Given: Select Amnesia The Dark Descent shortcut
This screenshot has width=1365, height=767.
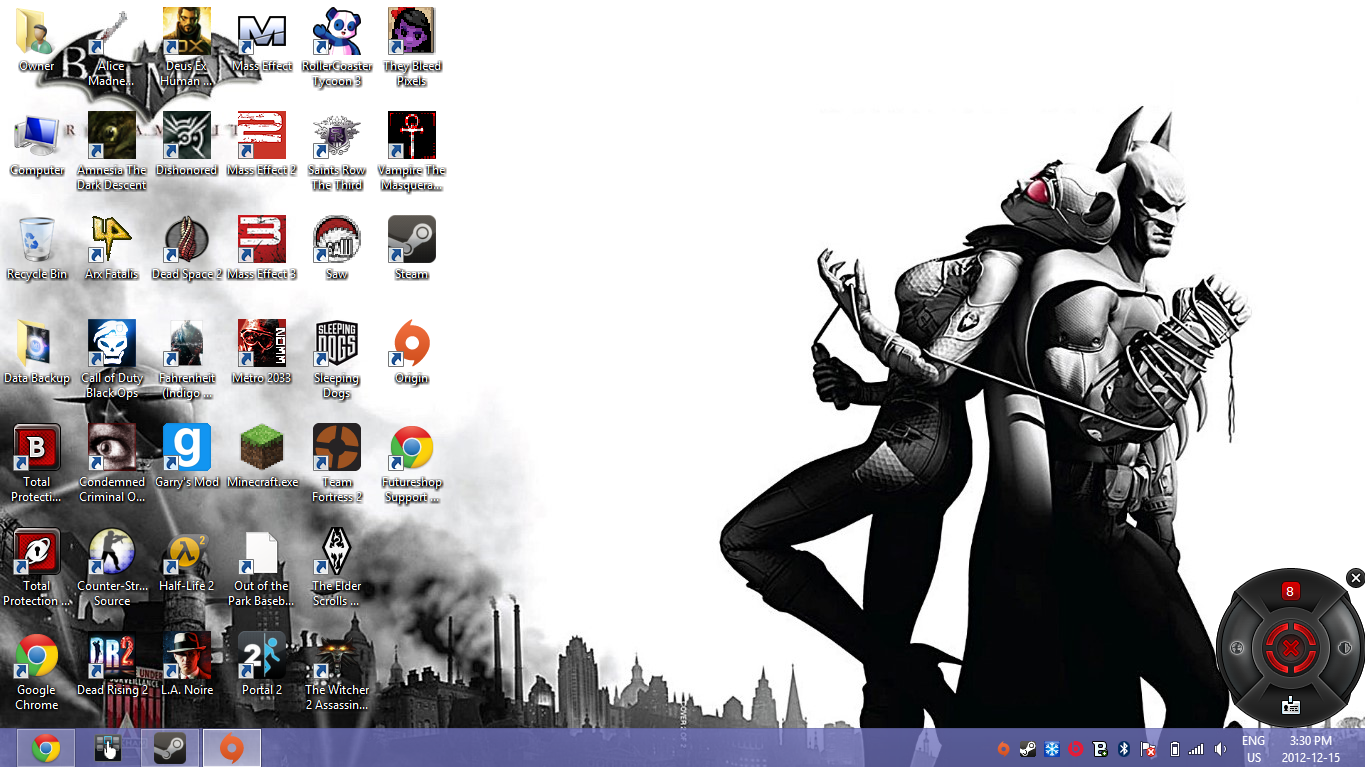Looking at the screenshot, I should (112, 152).
